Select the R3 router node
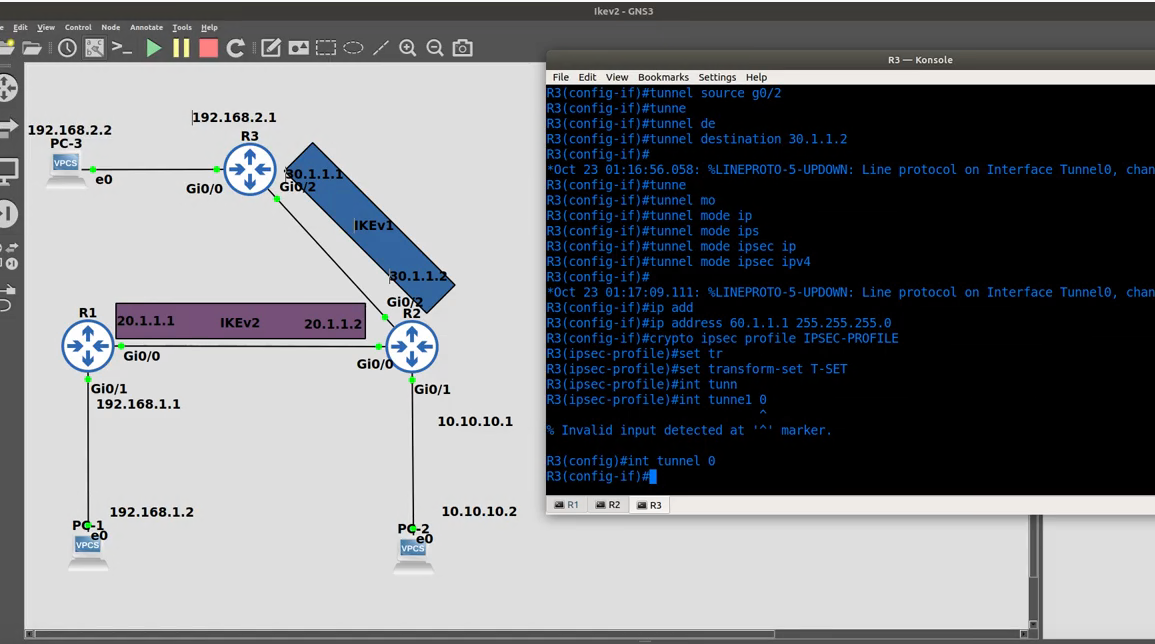The image size is (1155, 644). [249, 169]
